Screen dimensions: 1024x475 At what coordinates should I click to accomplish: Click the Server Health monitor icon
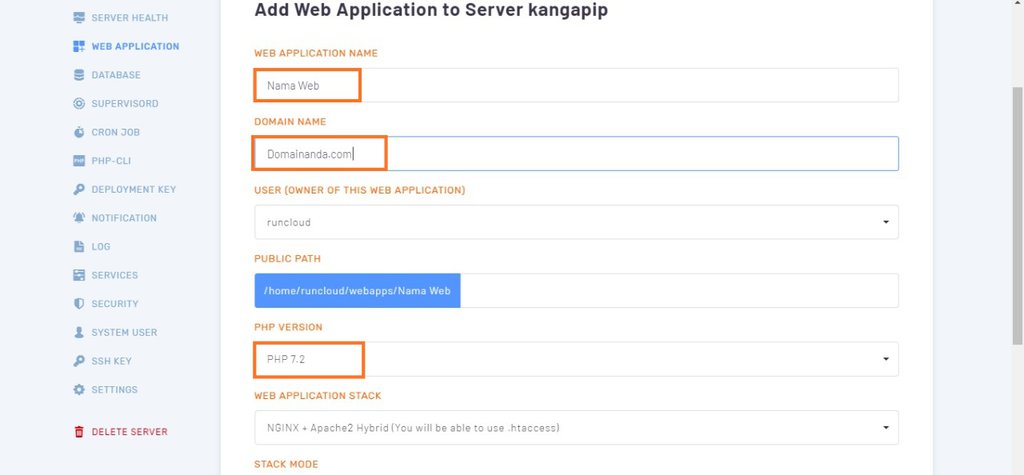(79, 18)
